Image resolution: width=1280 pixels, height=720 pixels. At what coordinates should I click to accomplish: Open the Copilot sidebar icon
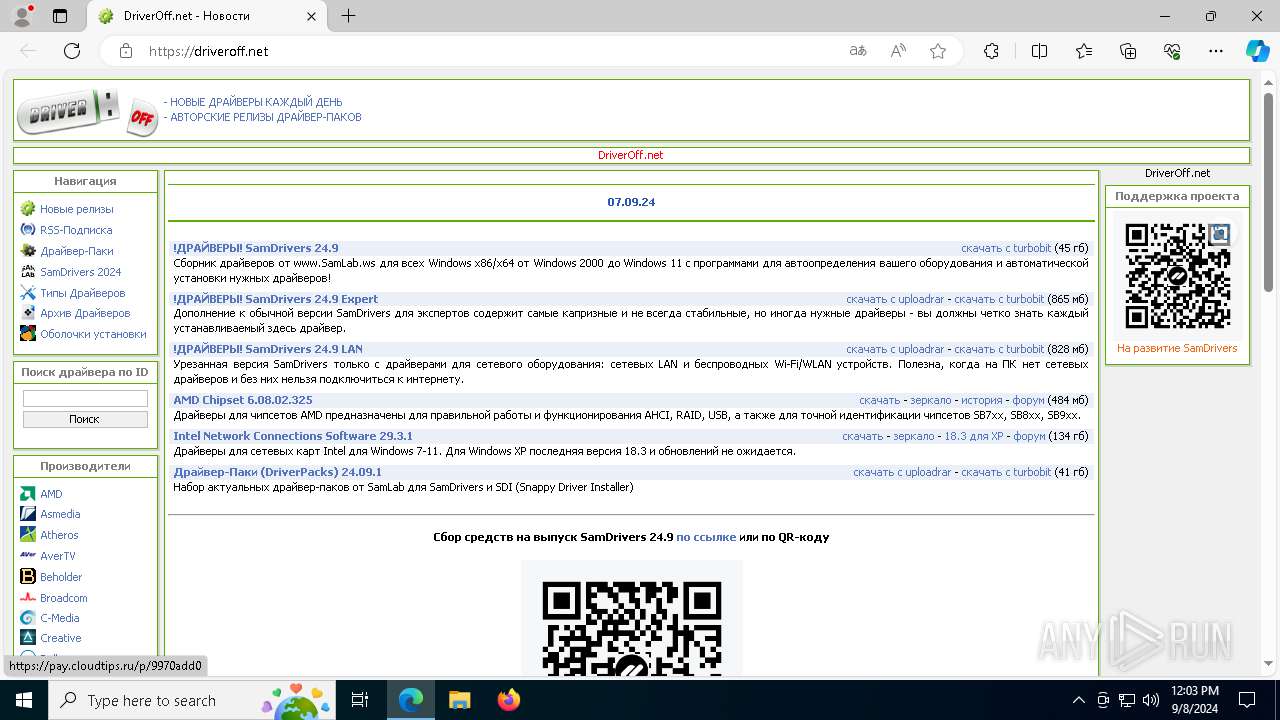click(1257, 51)
